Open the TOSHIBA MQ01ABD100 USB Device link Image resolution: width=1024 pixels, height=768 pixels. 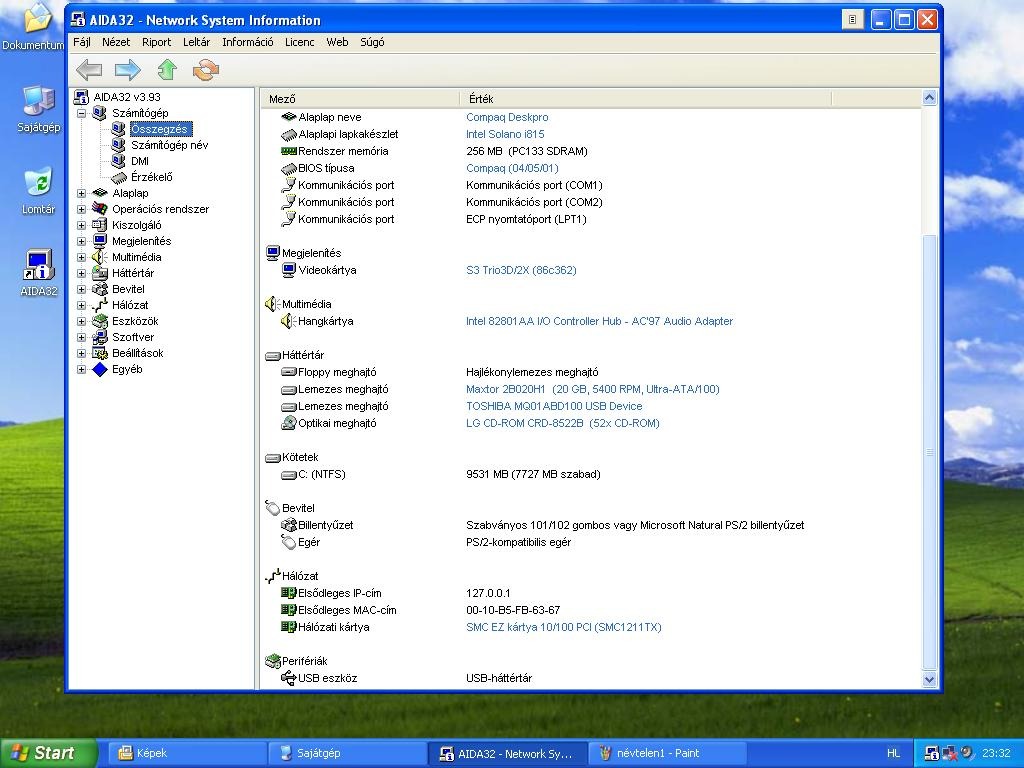pos(554,406)
